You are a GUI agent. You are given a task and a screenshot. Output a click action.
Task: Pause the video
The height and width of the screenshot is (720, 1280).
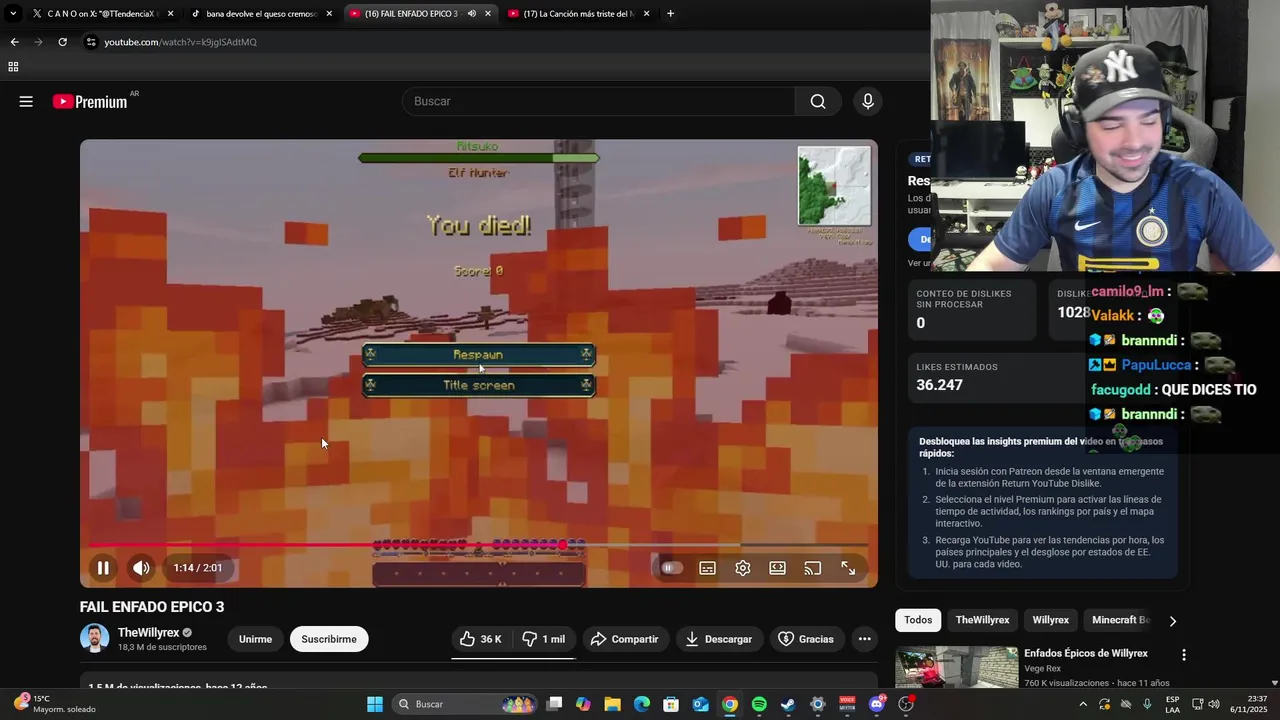click(102, 568)
